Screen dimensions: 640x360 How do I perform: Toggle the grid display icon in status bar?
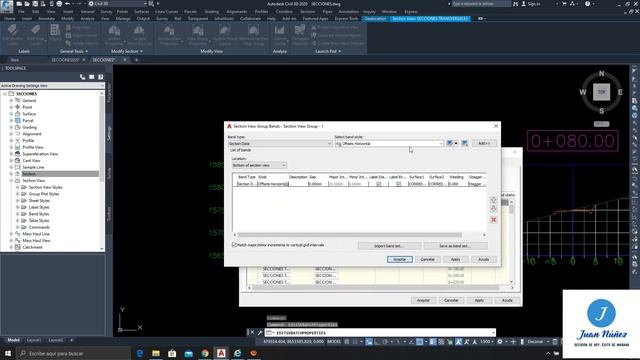(x=347, y=342)
